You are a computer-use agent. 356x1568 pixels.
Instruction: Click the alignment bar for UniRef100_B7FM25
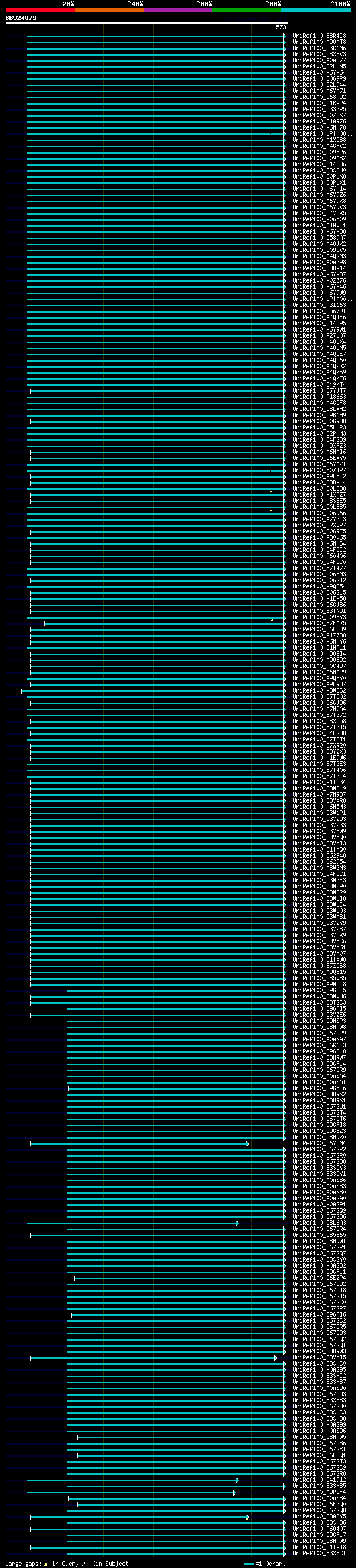pos(165,624)
